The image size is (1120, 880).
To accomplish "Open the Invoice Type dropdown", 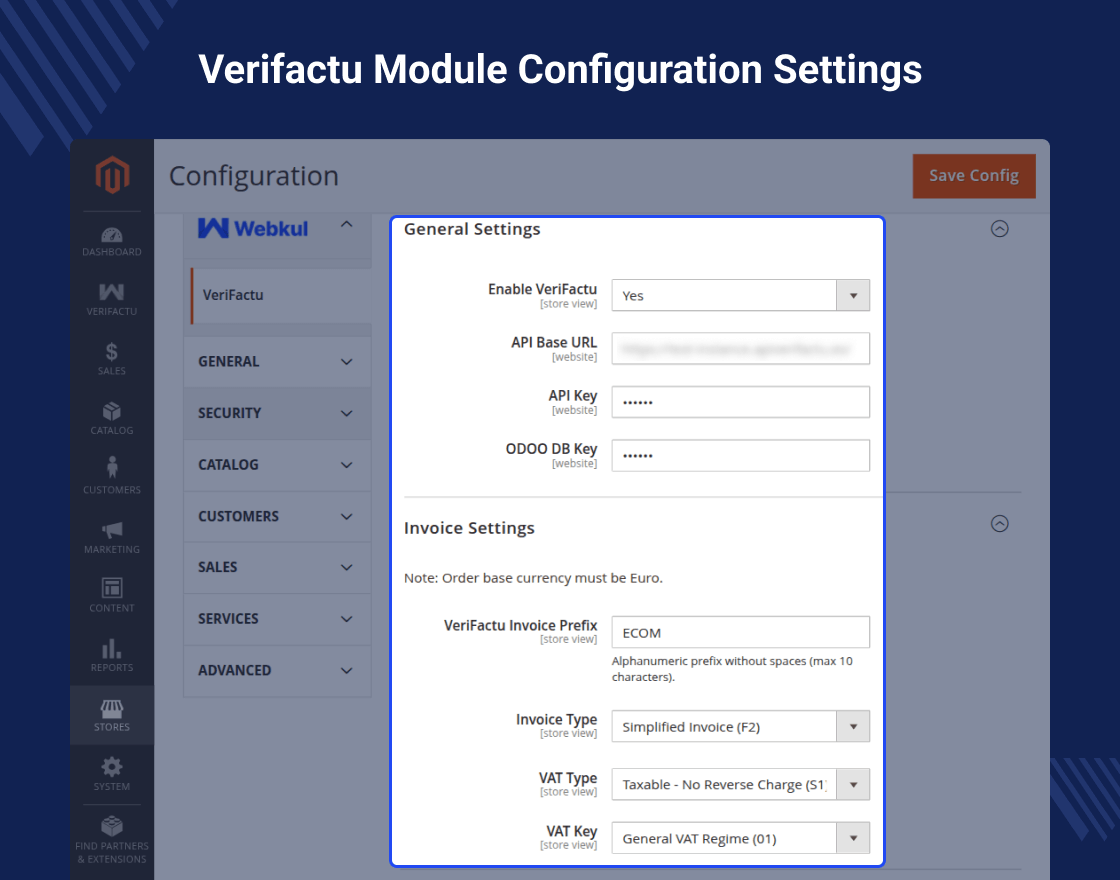I will pyautogui.click(x=740, y=727).
